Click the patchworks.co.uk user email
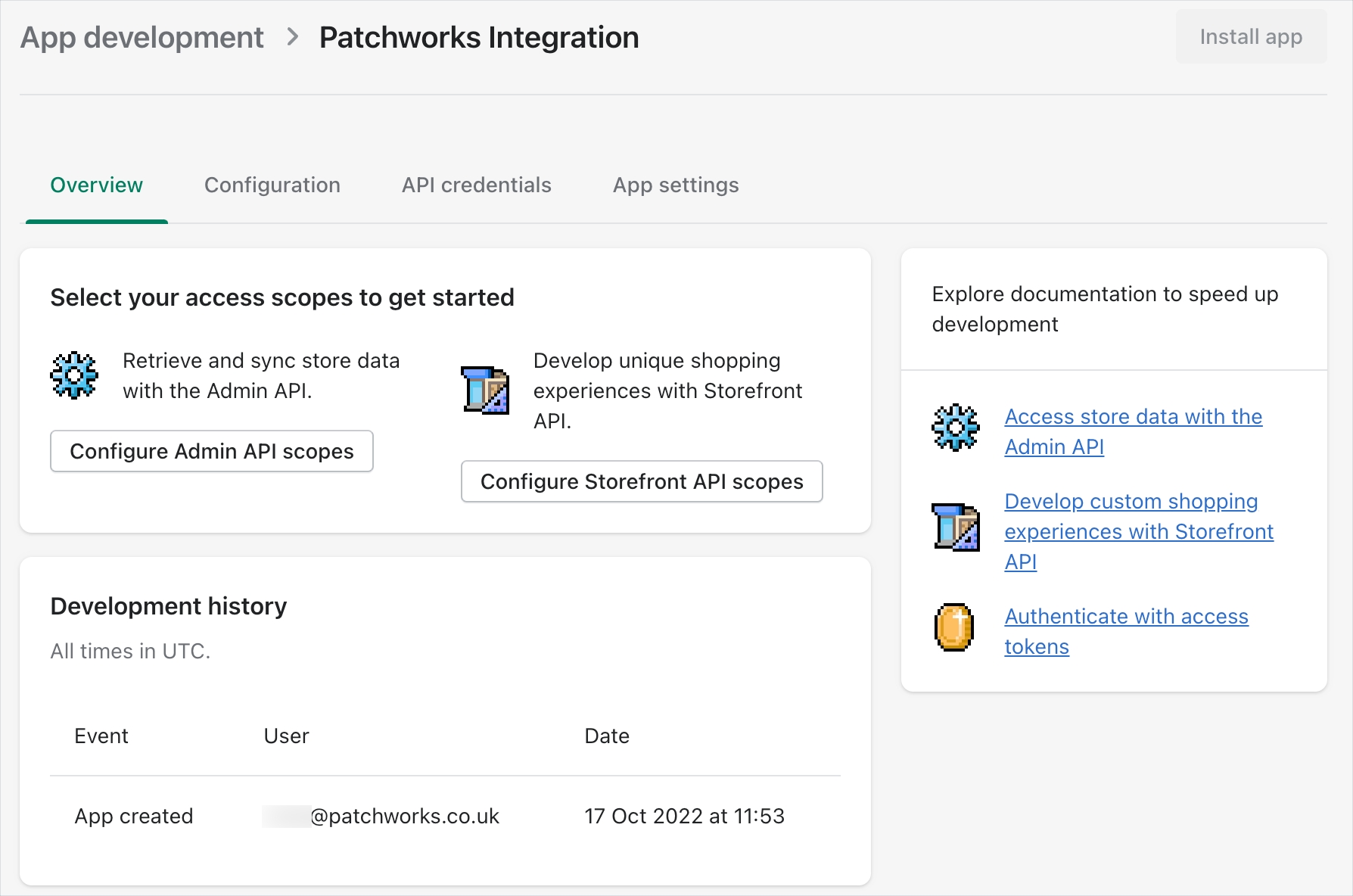This screenshot has height=896, width=1353. (403, 817)
